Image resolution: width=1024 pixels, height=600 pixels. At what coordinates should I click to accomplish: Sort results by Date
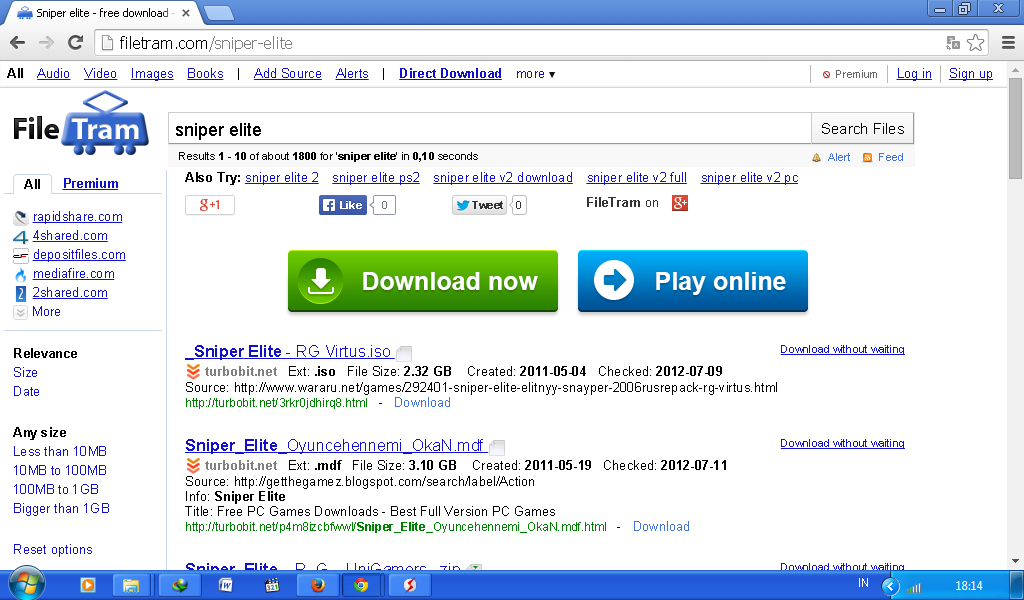26,391
